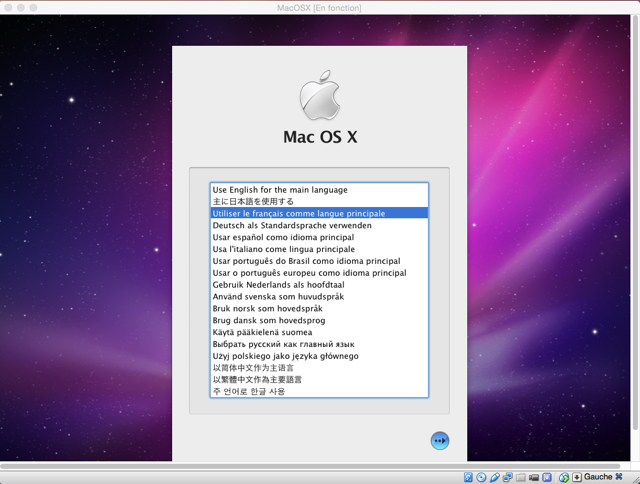The height and width of the screenshot is (484, 640).
Task: Select 'Brug dansk som hovedsprog'
Action: [319, 320]
